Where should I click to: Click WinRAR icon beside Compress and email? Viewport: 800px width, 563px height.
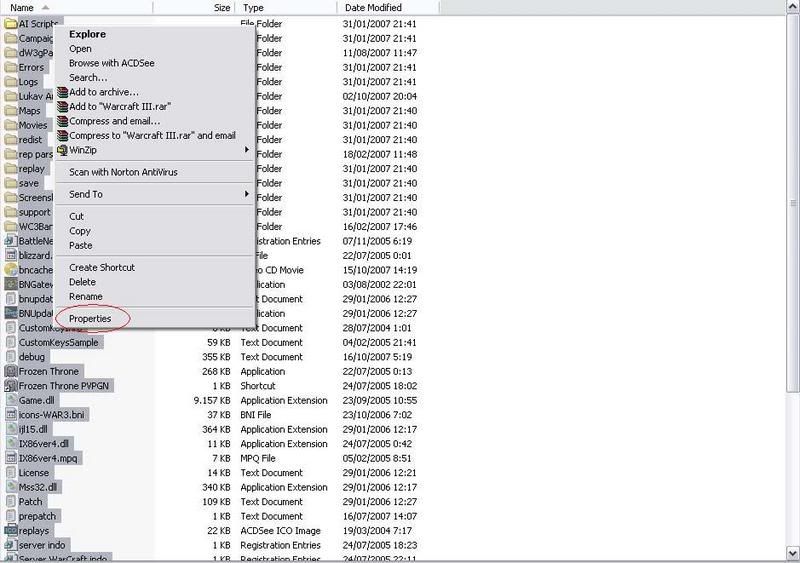pos(62,121)
